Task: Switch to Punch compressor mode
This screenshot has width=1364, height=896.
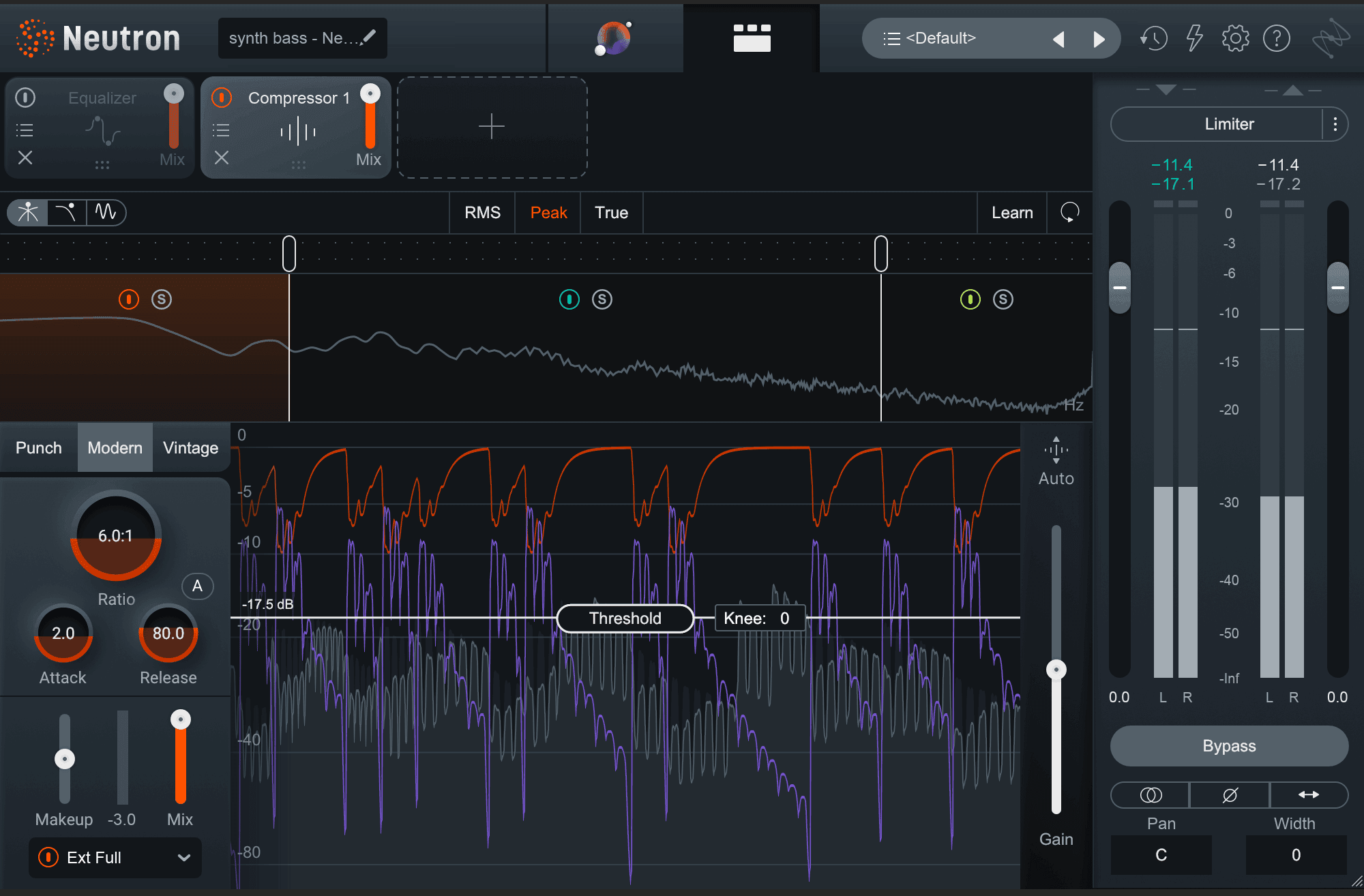Action: click(x=39, y=448)
